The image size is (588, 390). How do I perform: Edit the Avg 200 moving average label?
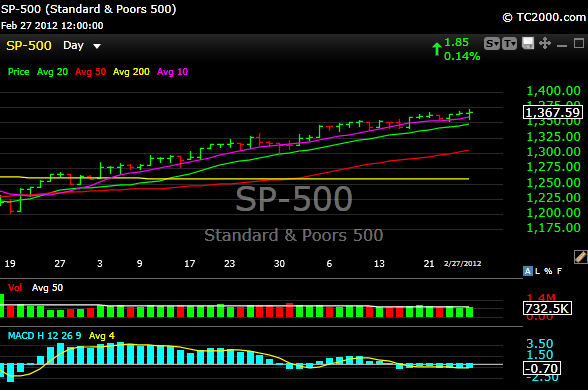click(x=131, y=72)
